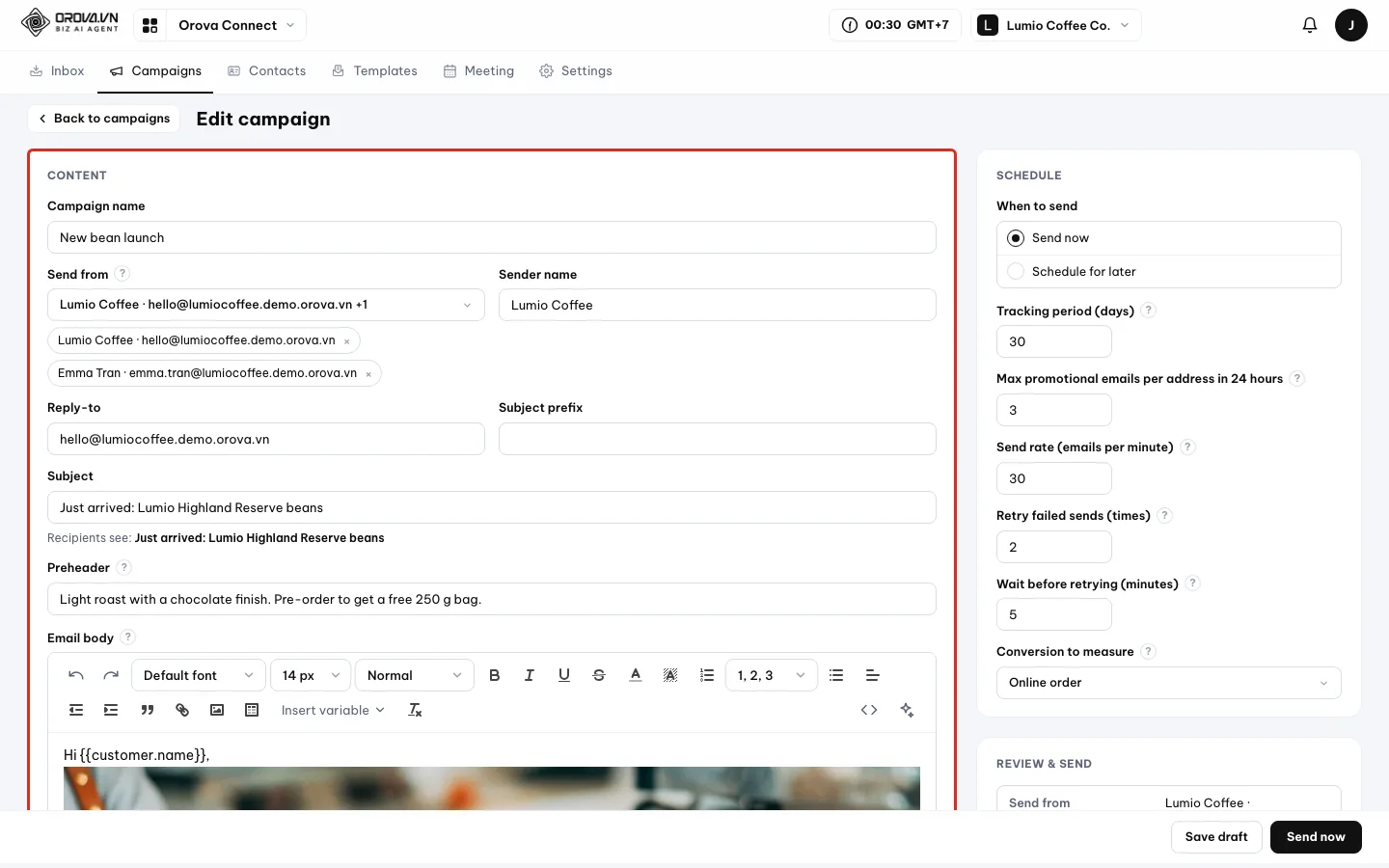Open the Lumio Coffee Co. workspace switcher
The height and width of the screenshot is (868, 1389).
[x=1056, y=25]
